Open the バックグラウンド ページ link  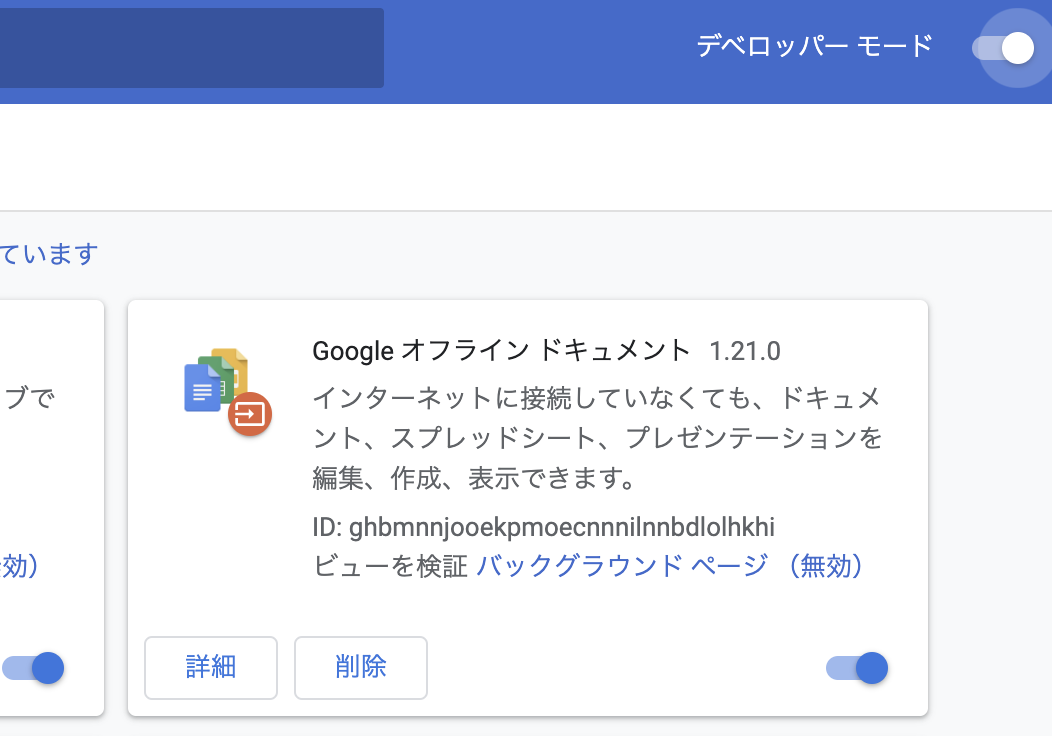pos(622,566)
